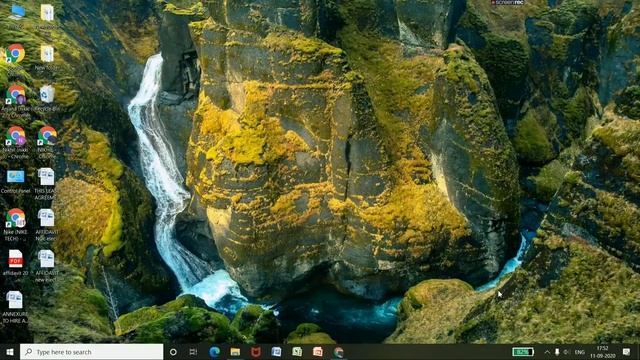The width and height of the screenshot is (640, 360).
Task: Select the 'New folder' desktop icon
Action: 47,57
